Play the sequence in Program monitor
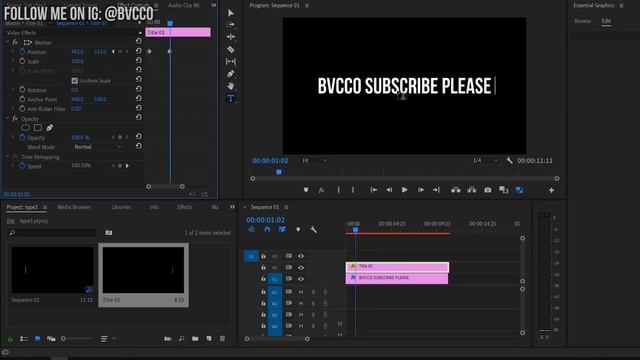The height and width of the screenshot is (360, 640). [404, 190]
